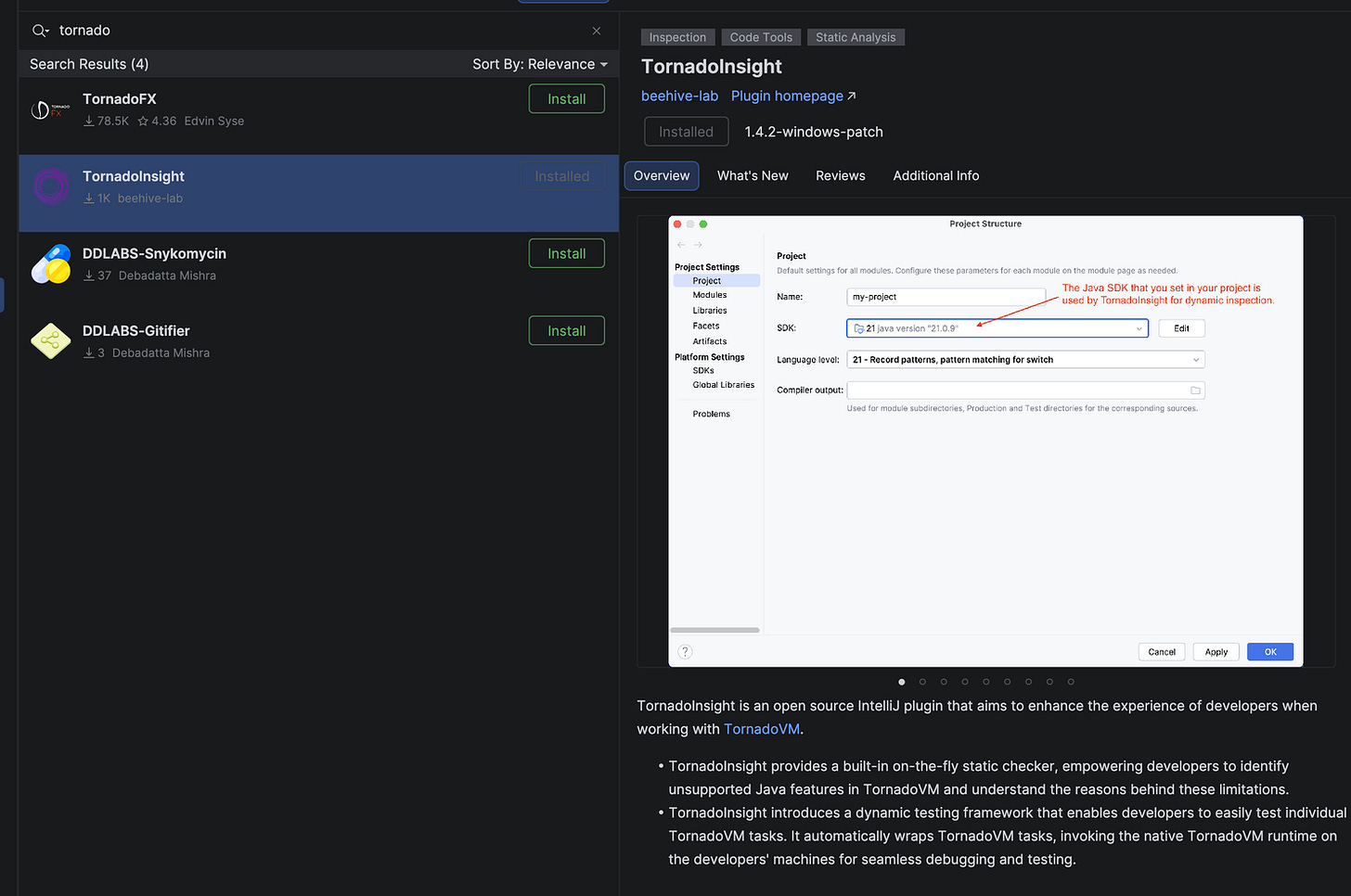Screen dimensions: 1351x896
Task: Click the version 1.4.2-windows-patch text
Action: pyautogui.click(x=814, y=132)
